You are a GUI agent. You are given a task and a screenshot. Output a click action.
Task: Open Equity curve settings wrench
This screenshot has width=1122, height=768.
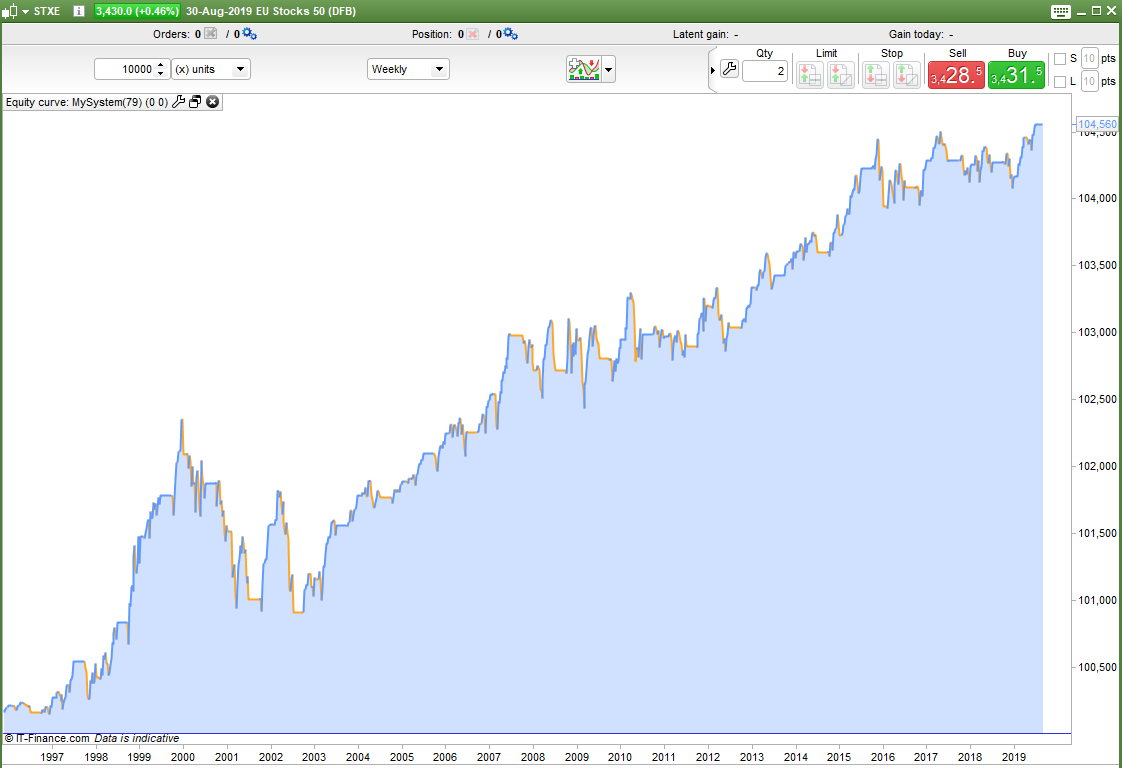click(179, 102)
